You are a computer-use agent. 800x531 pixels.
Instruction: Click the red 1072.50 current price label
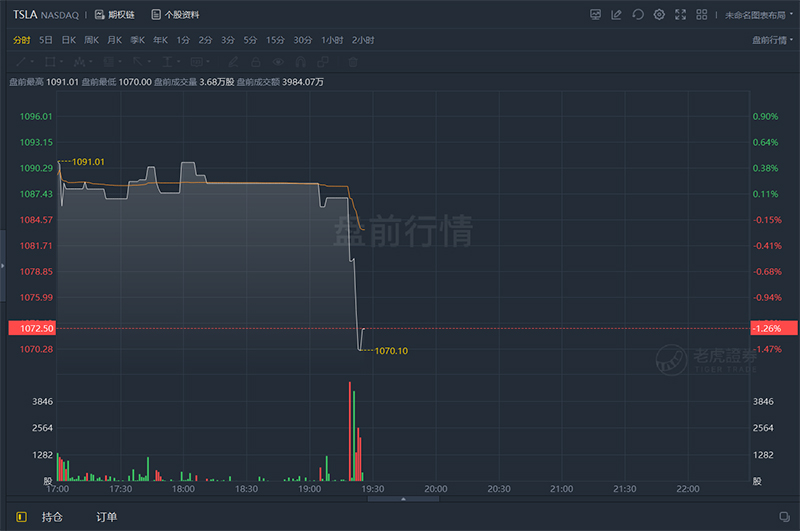click(32, 328)
